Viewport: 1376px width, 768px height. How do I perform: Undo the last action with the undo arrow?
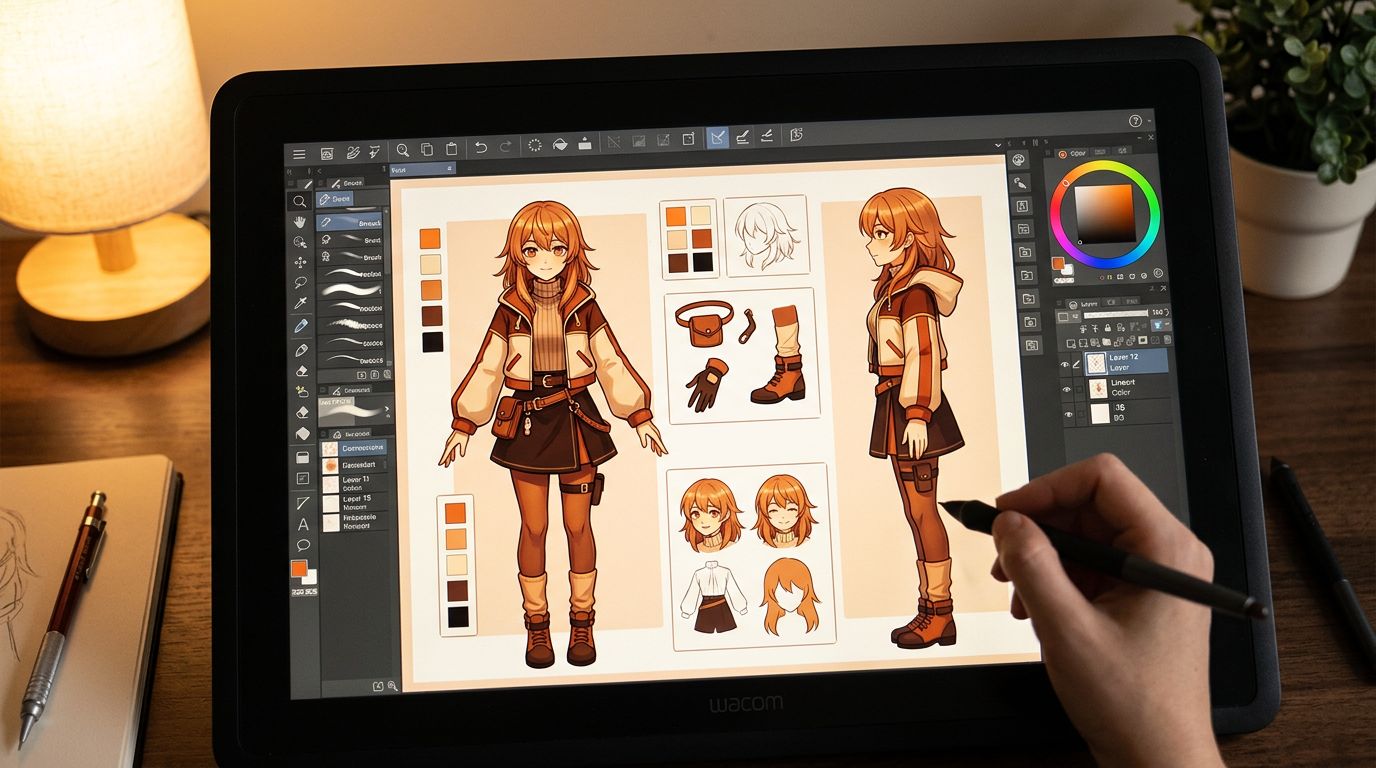[x=480, y=147]
